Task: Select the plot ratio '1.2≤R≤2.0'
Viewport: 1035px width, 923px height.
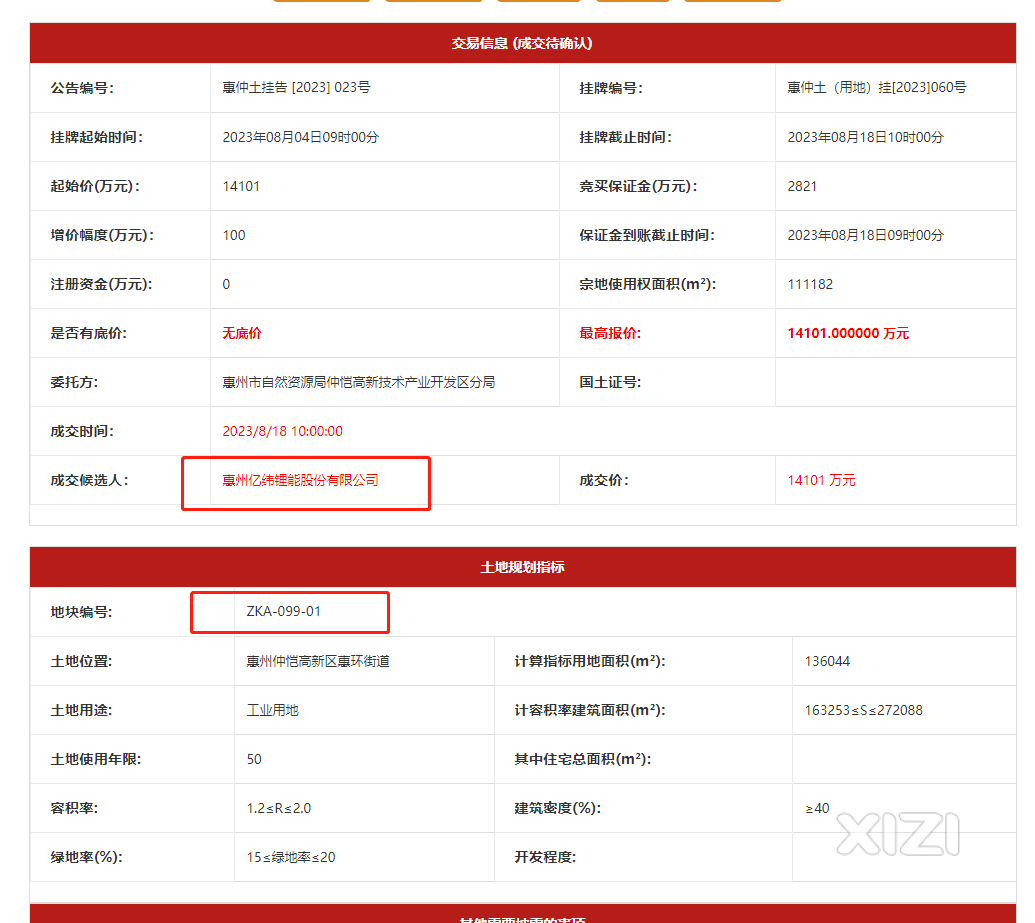Action: [x=279, y=808]
